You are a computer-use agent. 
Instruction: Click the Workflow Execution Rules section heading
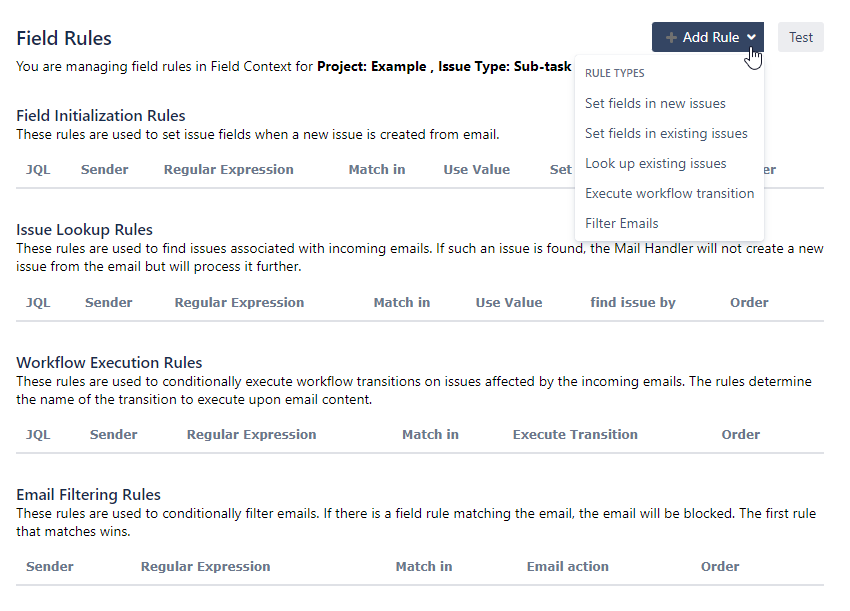(x=109, y=363)
